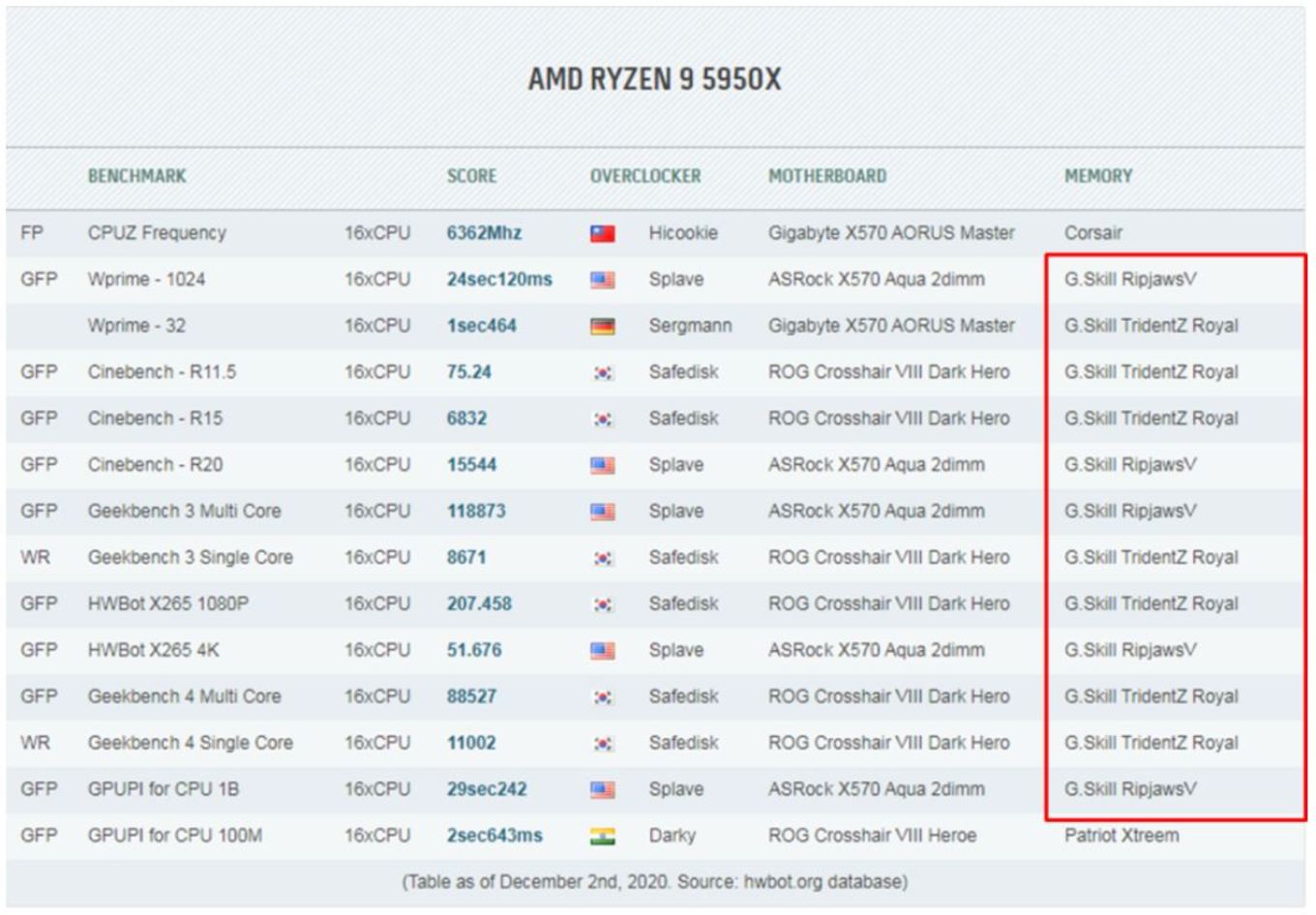The height and width of the screenshot is (915, 1316).
Task: Click overclocker name Hicookie
Action: point(683,233)
